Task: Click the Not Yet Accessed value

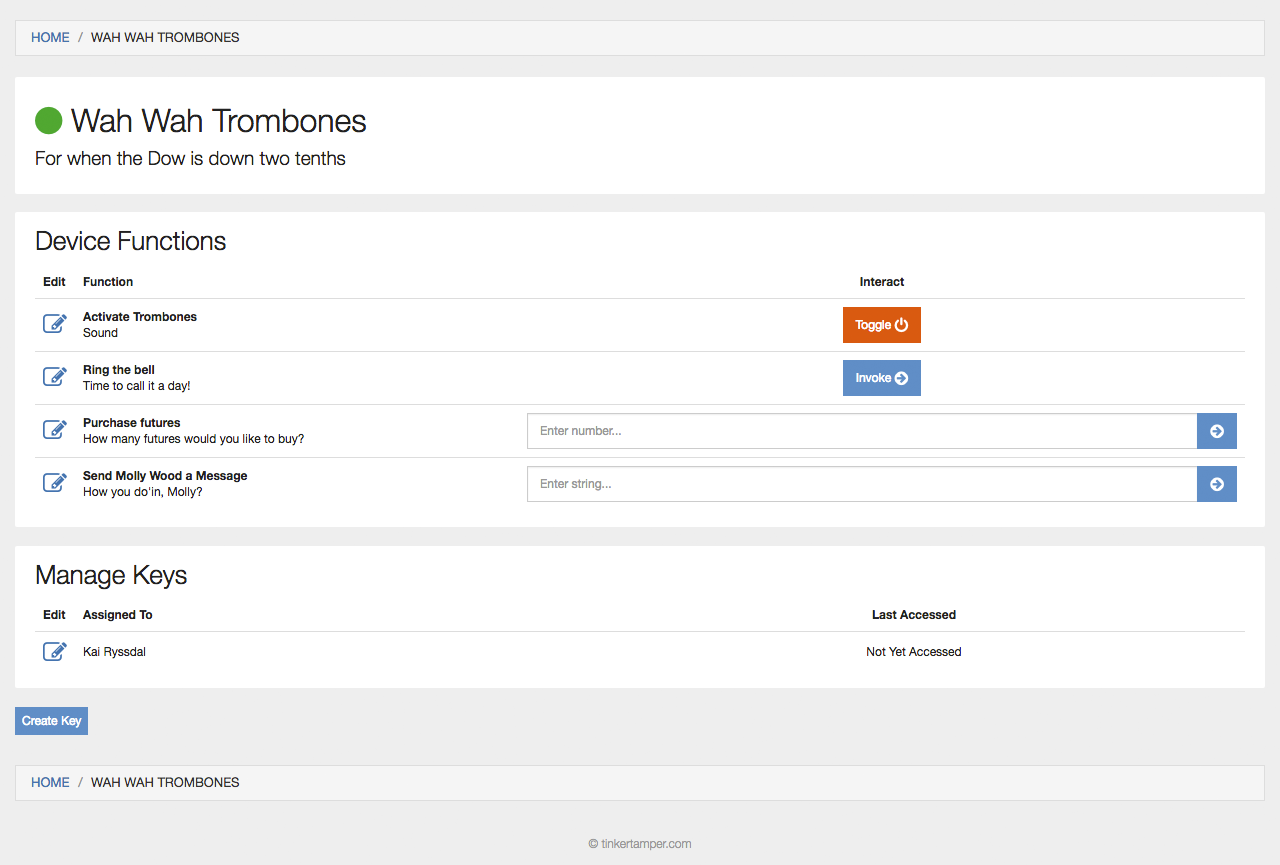Action: pyautogui.click(x=914, y=652)
